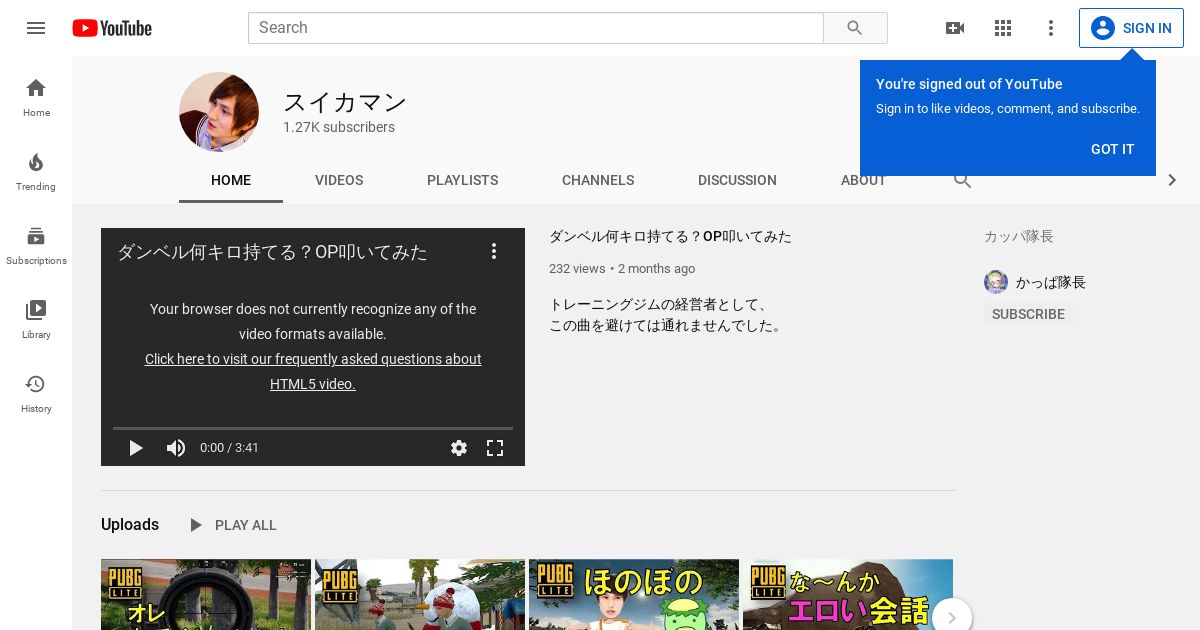Open the video player settings gear

coord(458,448)
